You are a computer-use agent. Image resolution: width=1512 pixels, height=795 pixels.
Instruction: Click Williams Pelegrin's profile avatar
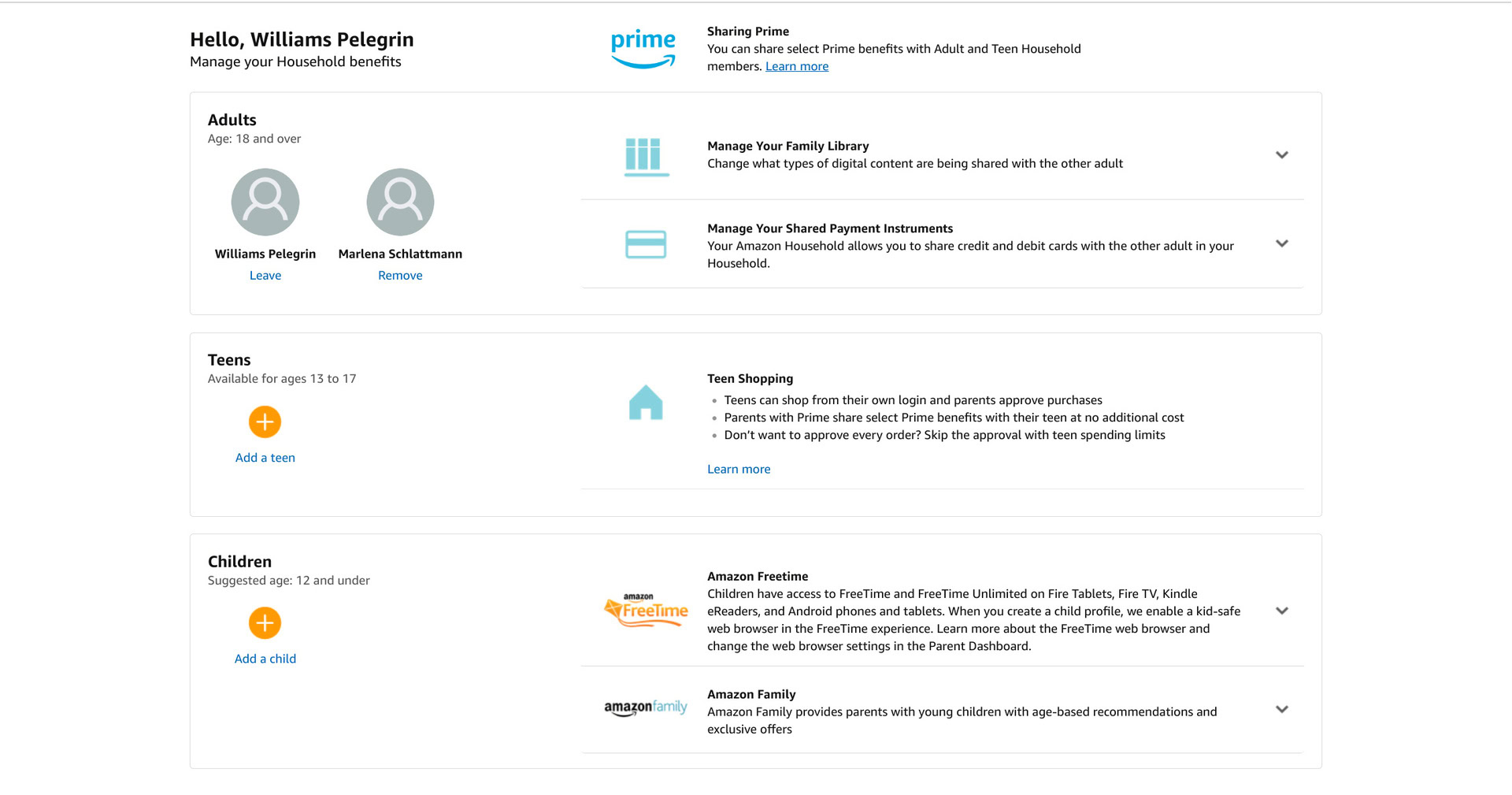coord(265,202)
